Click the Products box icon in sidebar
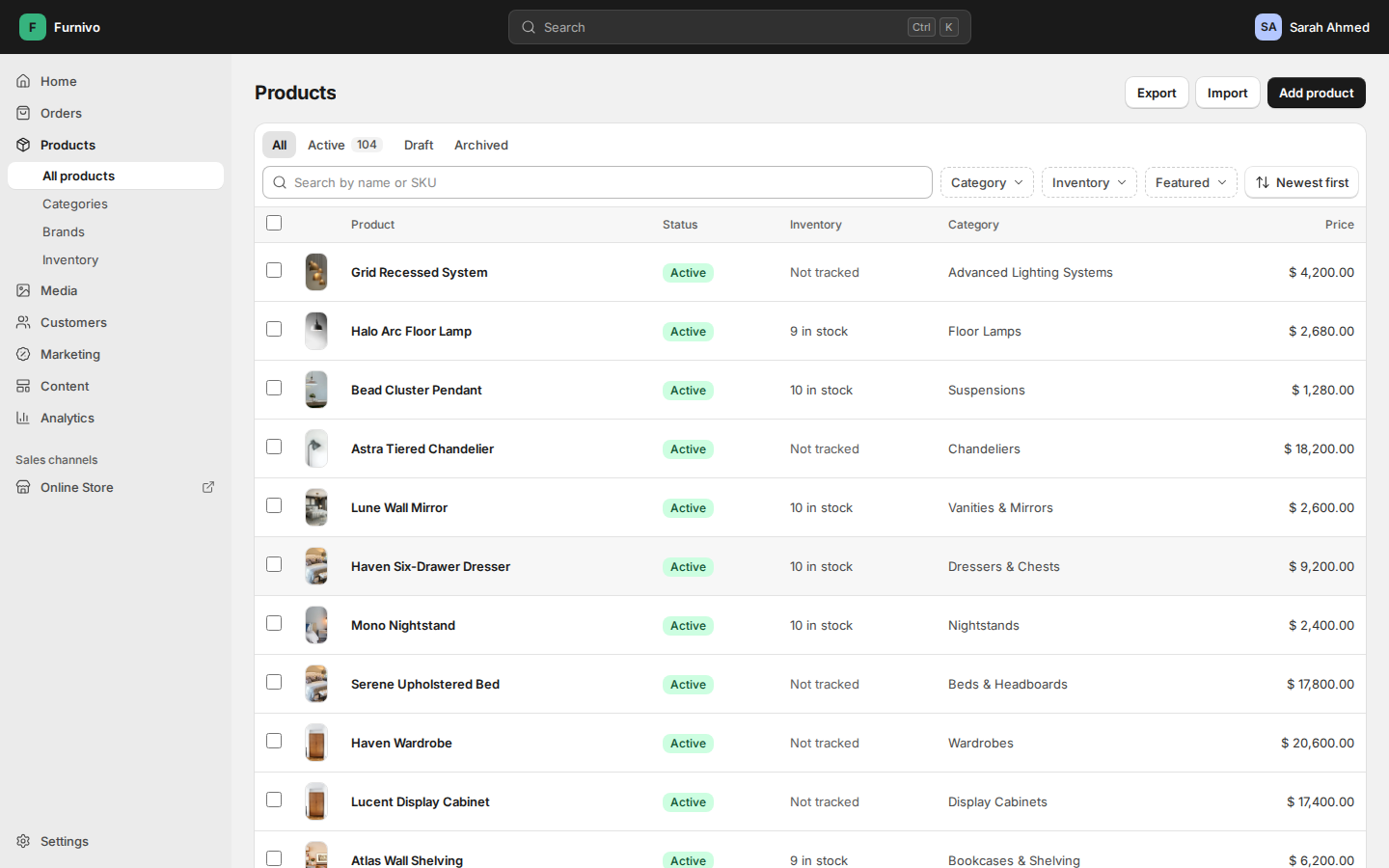 click(23, 145)
